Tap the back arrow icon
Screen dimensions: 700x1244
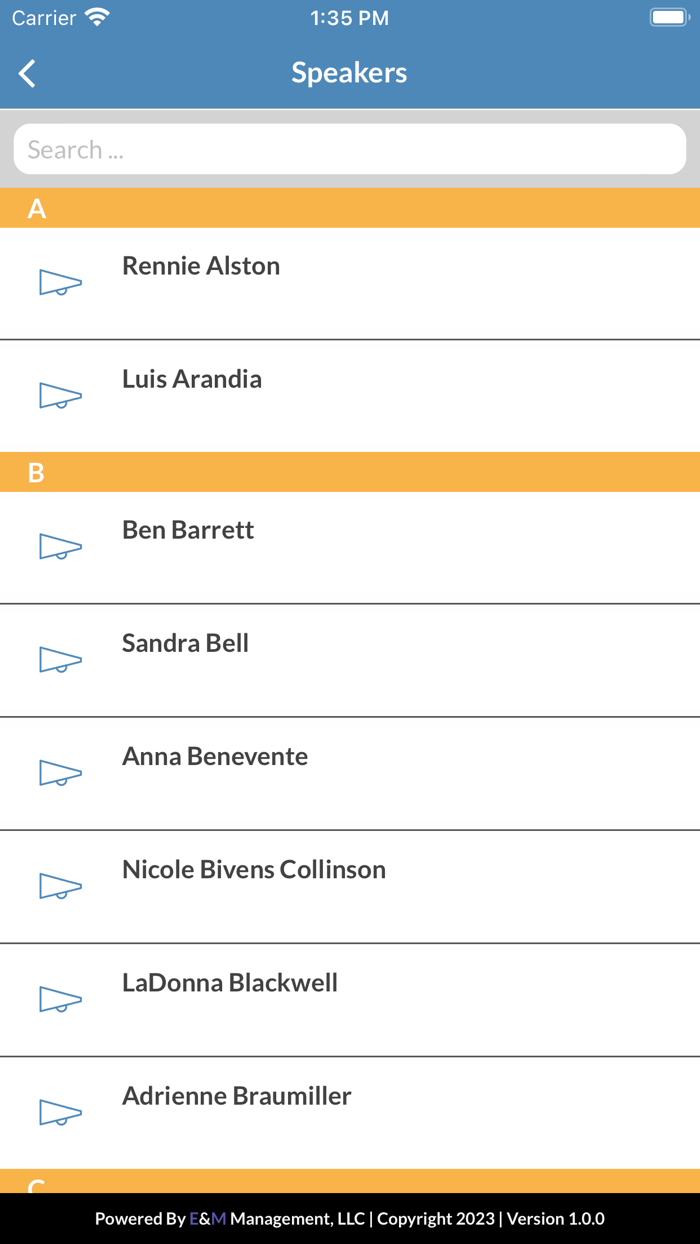point(28,73)
